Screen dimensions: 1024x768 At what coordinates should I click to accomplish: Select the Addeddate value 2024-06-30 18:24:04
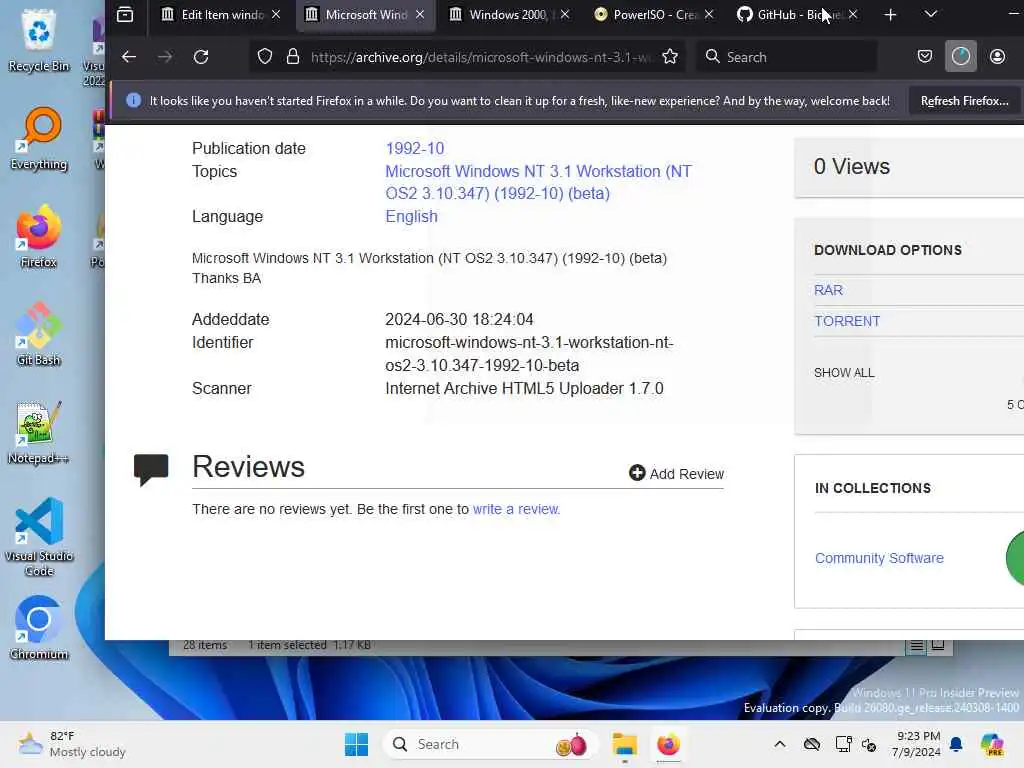[459, 319]
